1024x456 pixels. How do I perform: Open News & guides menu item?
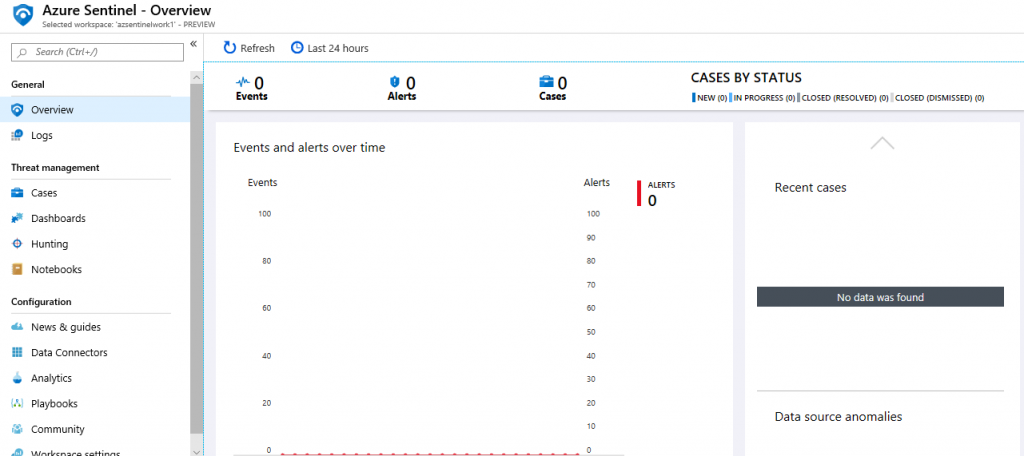pos(65,327)
